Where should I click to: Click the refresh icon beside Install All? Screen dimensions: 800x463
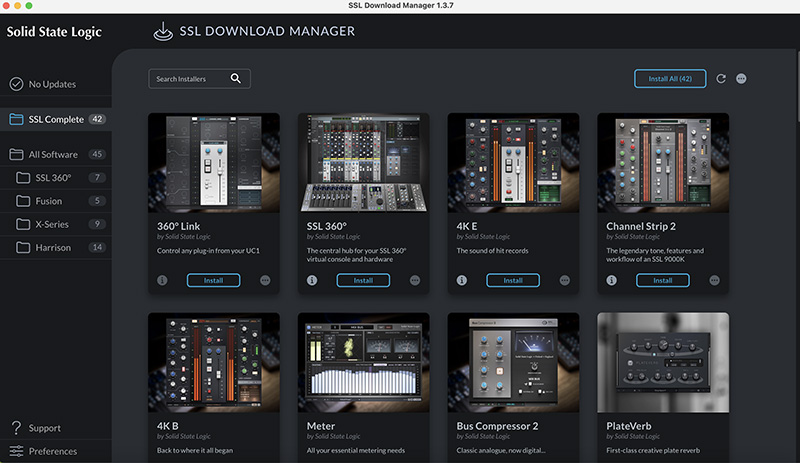point(721,78)
